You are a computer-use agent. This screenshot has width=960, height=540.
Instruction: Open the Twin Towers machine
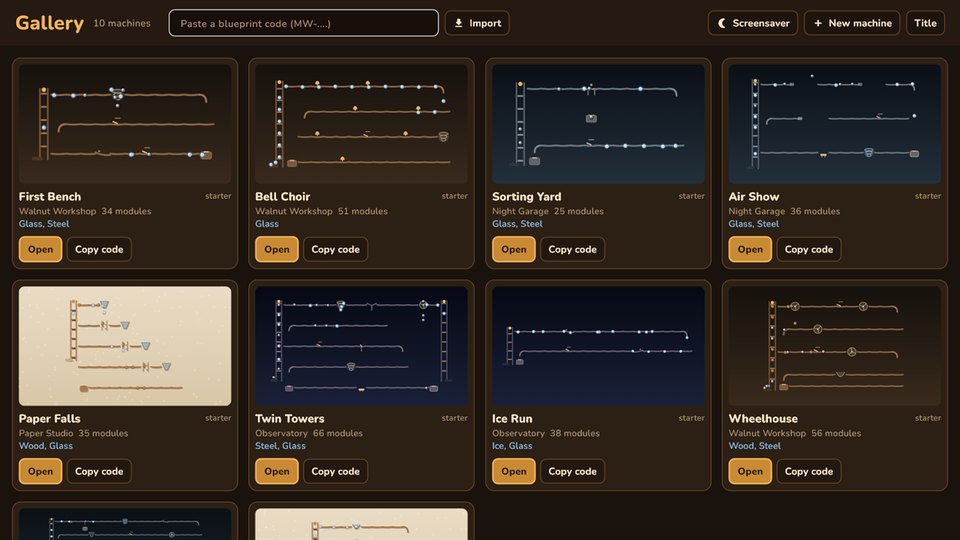click(x=277, y=471)
